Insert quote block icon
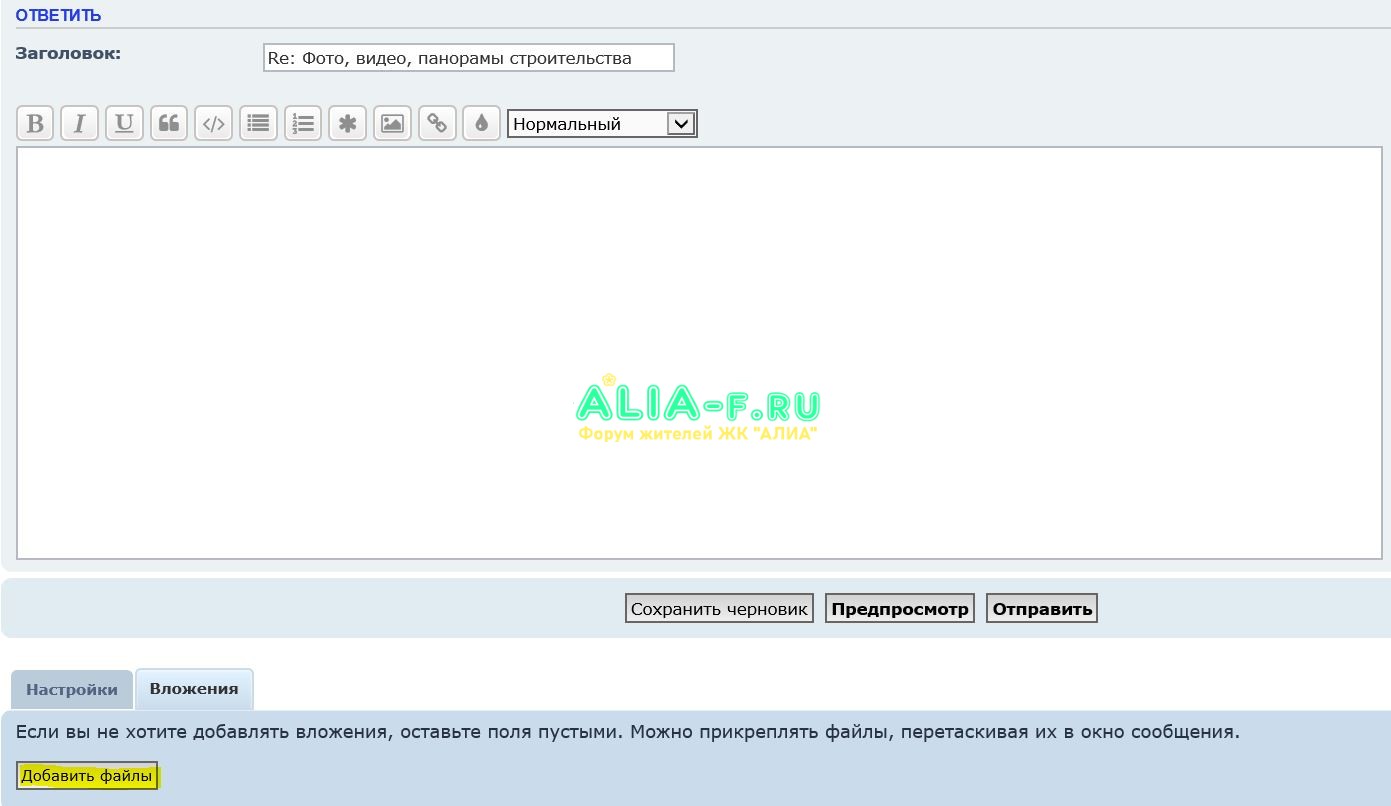This screenshot has height=806, width=1391. 169,124
